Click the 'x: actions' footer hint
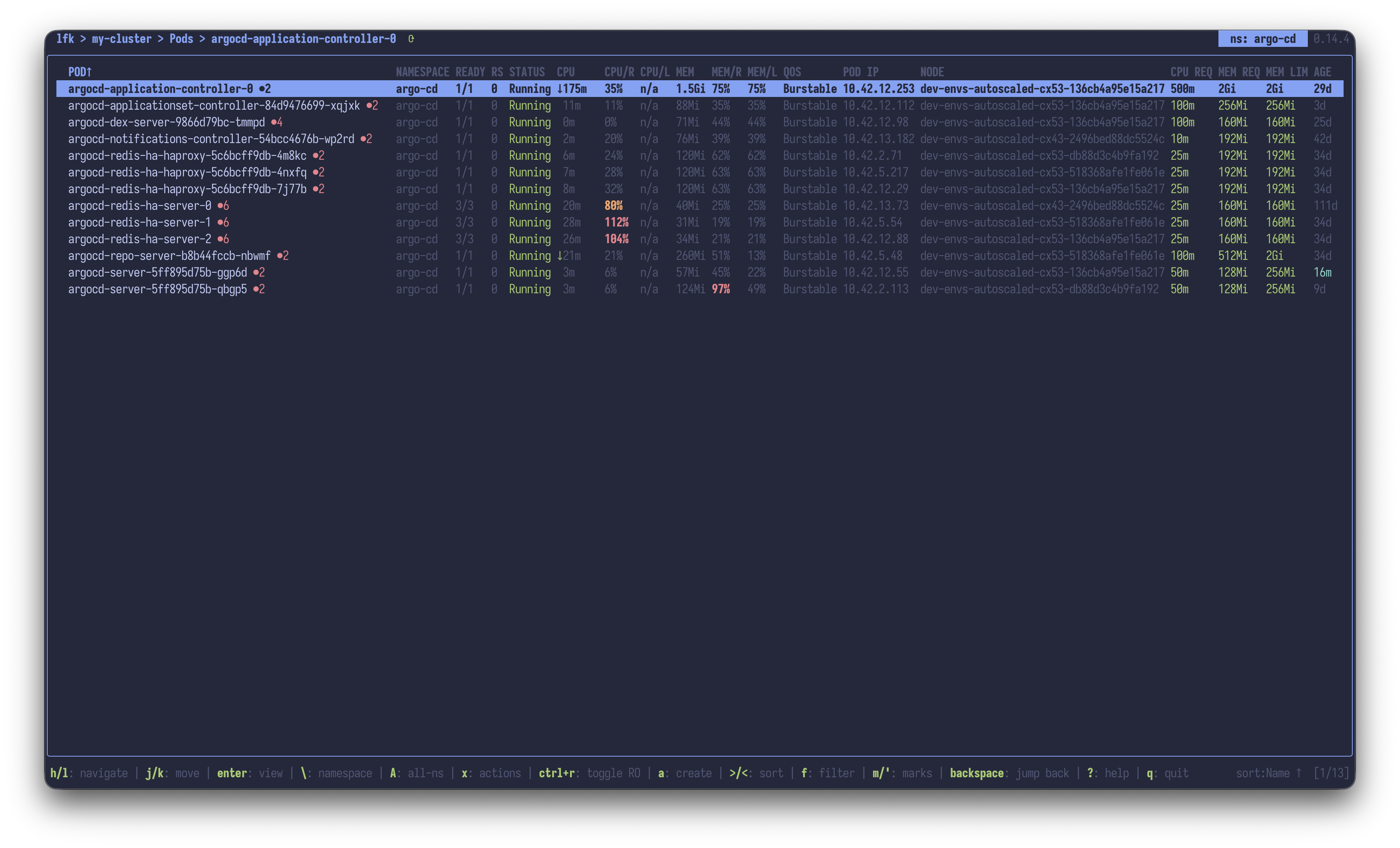The height and width of the screenshot is (848, 1400). point(491,773)
